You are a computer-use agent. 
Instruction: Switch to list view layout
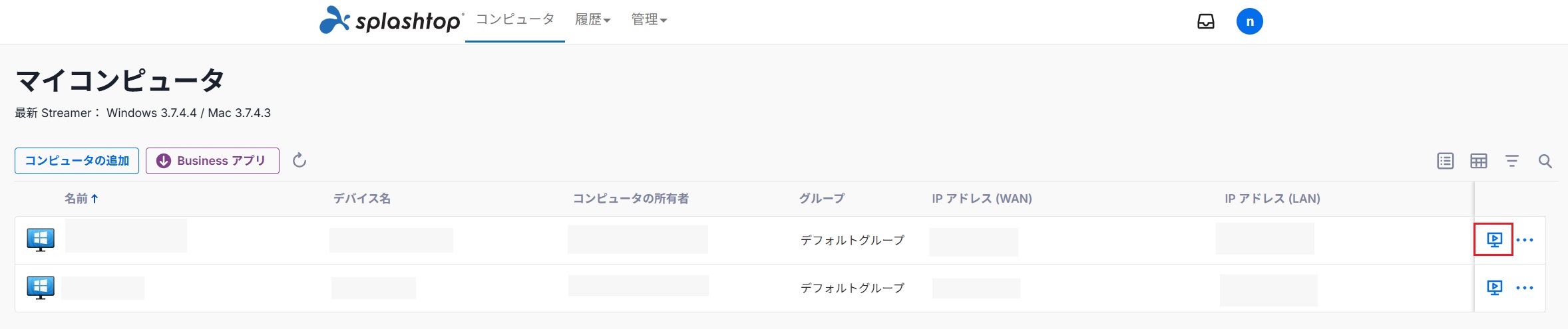pyautogui.click(x=1445, y=161)
